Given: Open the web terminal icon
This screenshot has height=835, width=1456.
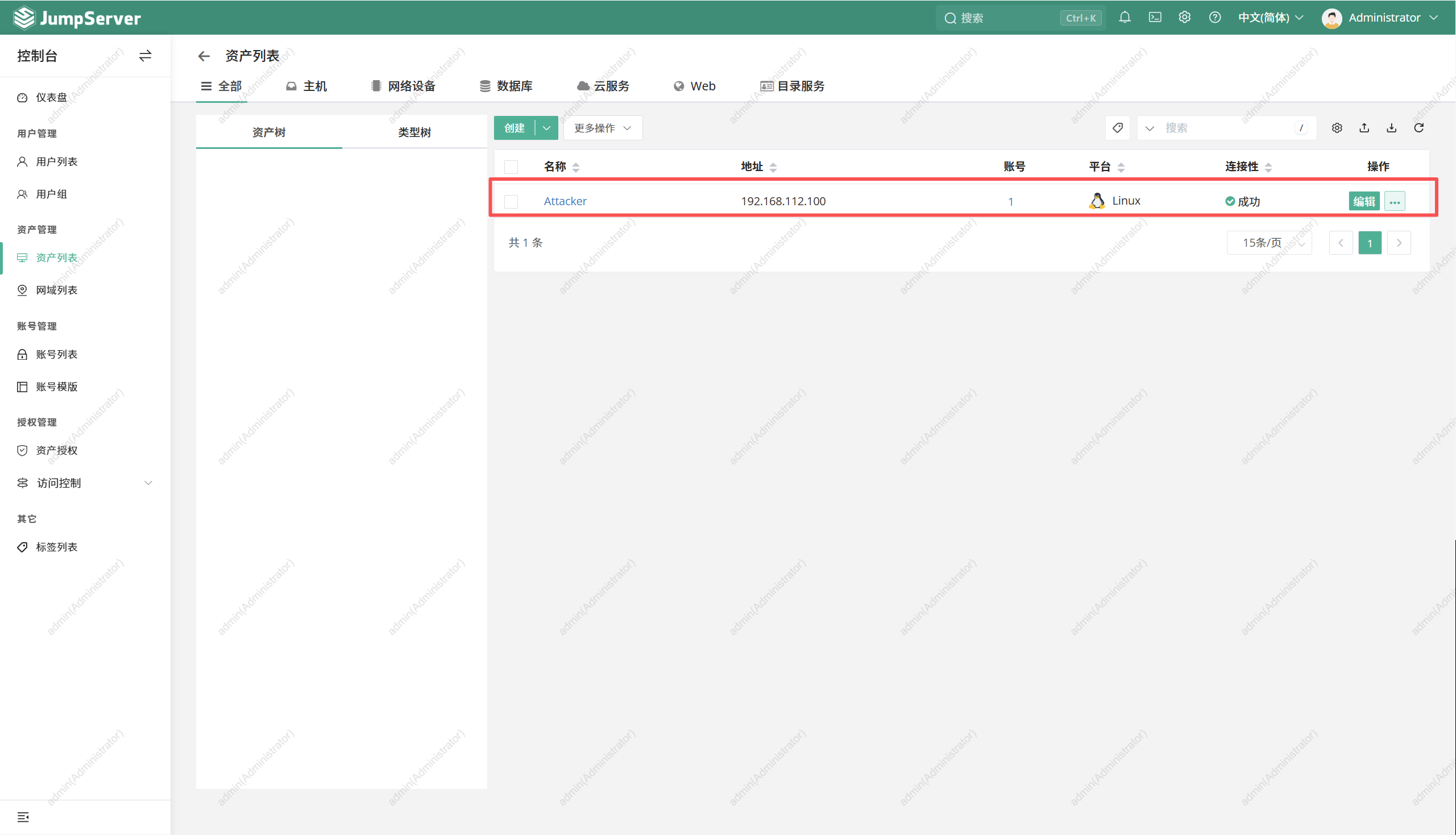Looking at the screenshot, I should click(x=1155, y=18).
